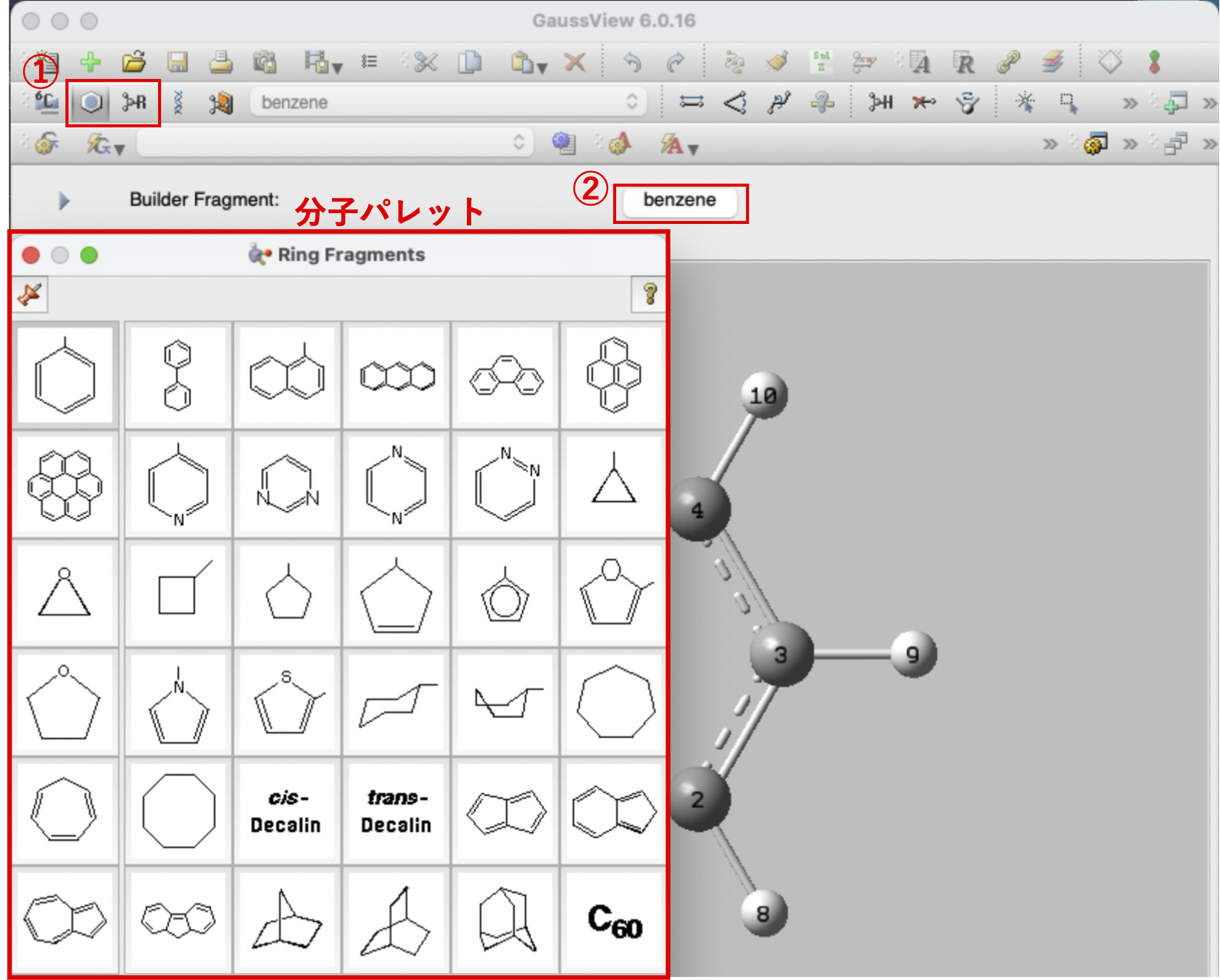Image resolution: width=1220 pixels, height=980 pixels.
Task: Open a file with the folder icon
Action: pyautogui.click(x=134, y=62)
